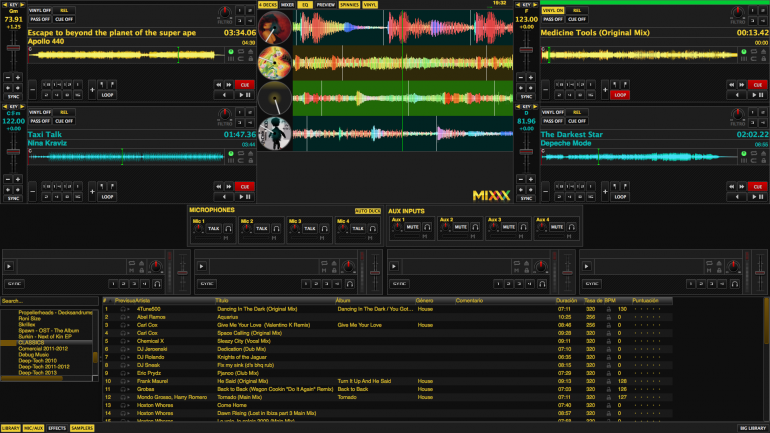The height and width of the screenshot is (433, 770).
Task: Play or pause the Taxi Talk deck
Action: point(245,197)
